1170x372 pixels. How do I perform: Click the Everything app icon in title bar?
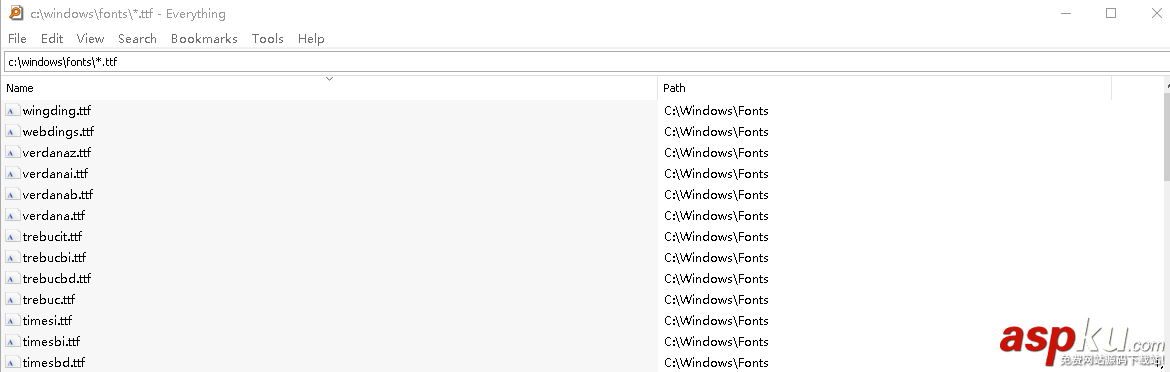click(x=16, y=13)
